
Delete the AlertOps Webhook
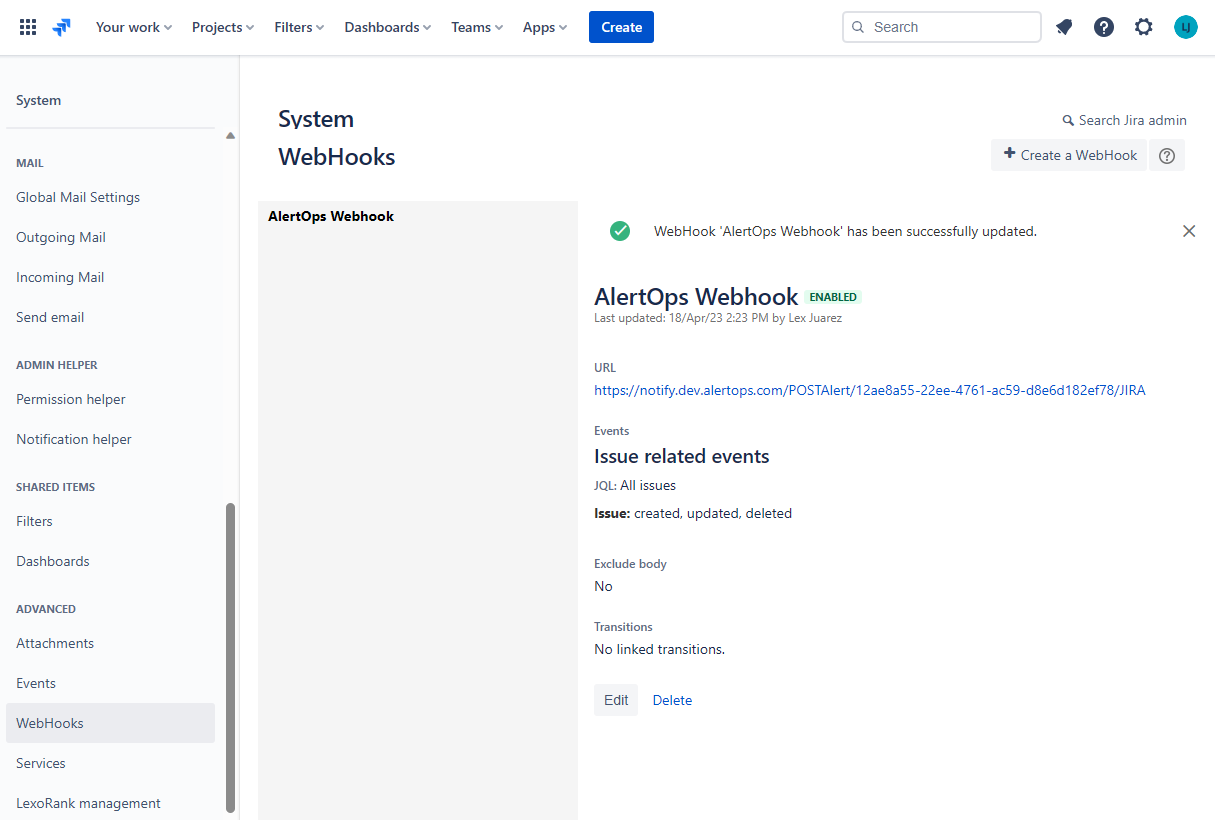coord(672,700)
